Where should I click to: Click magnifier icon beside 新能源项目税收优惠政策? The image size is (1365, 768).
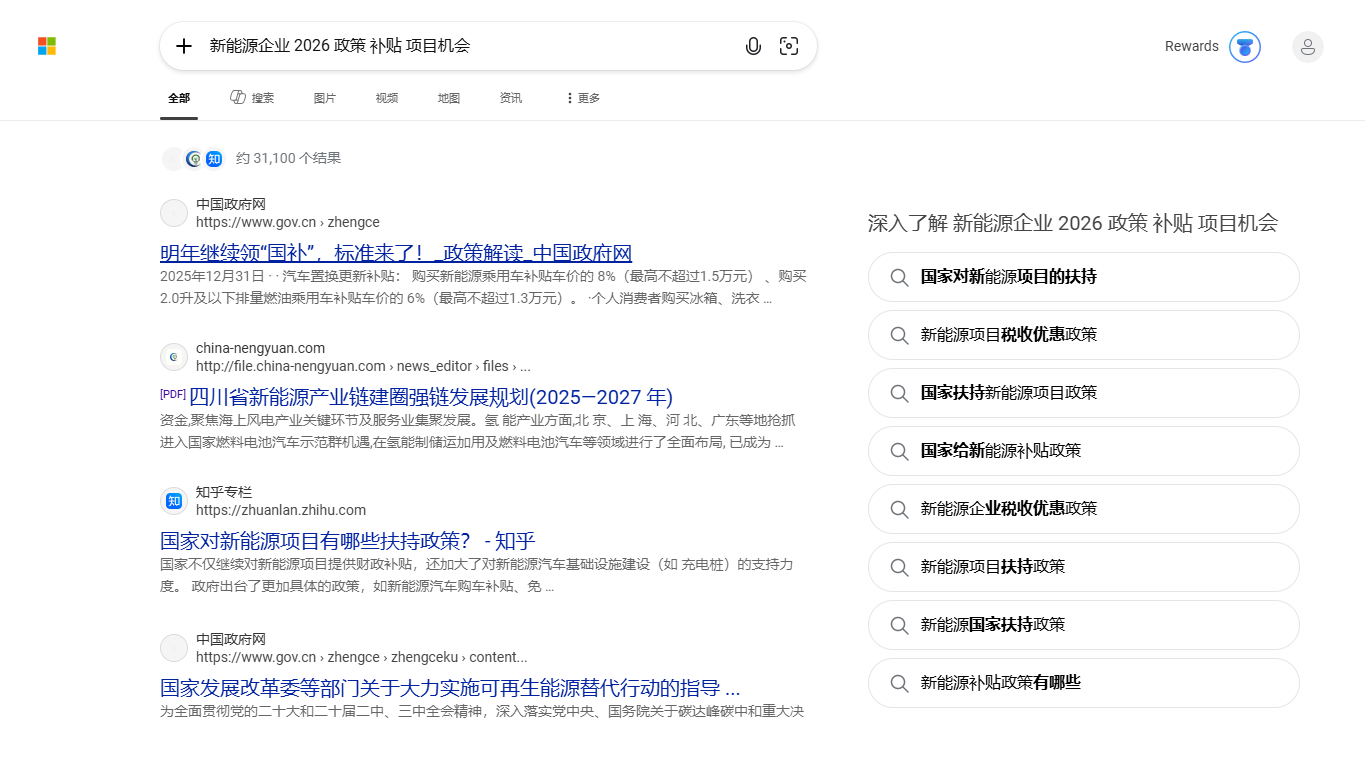point(899,335)
